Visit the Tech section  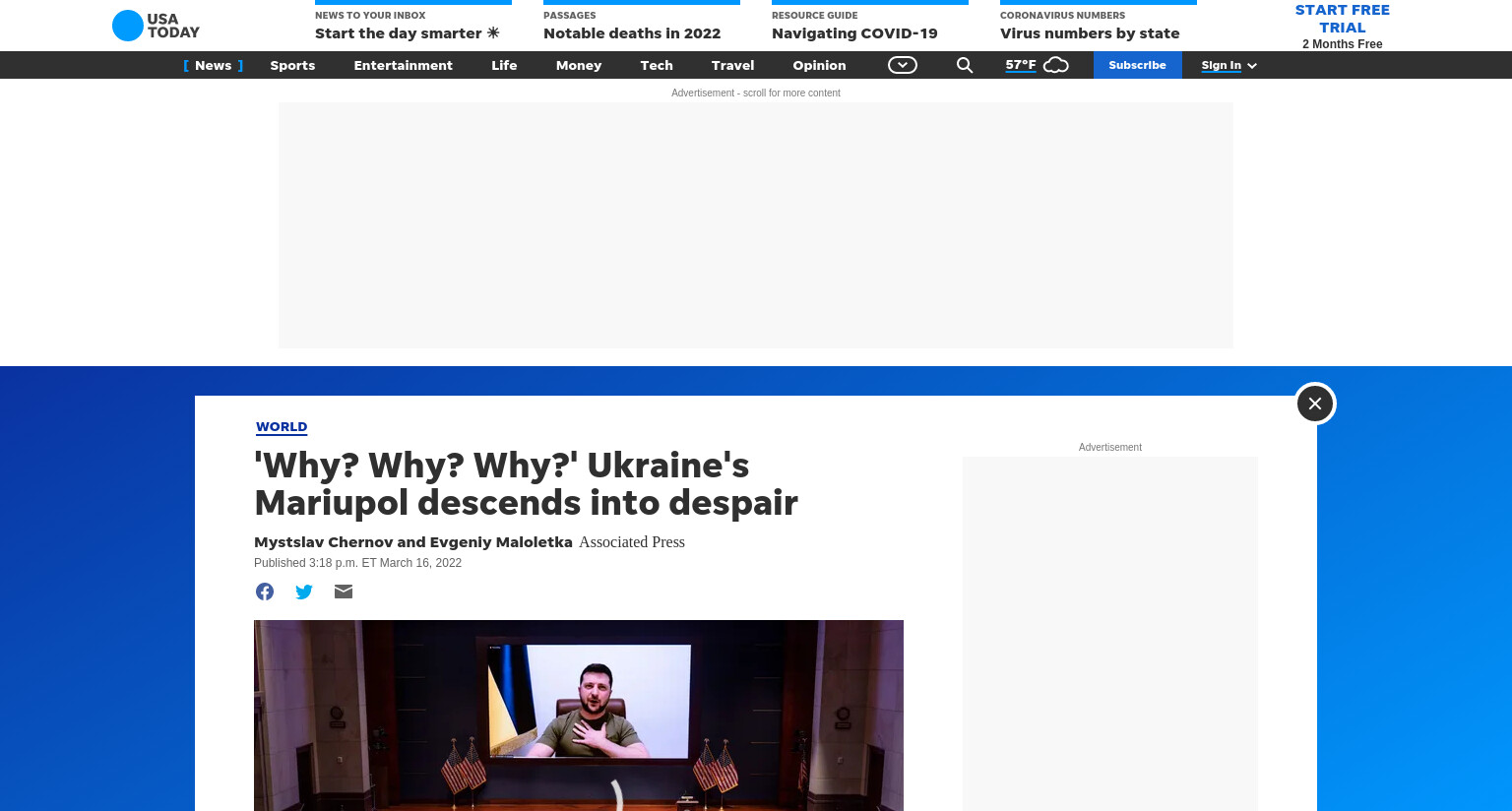[x=657, y=65]
